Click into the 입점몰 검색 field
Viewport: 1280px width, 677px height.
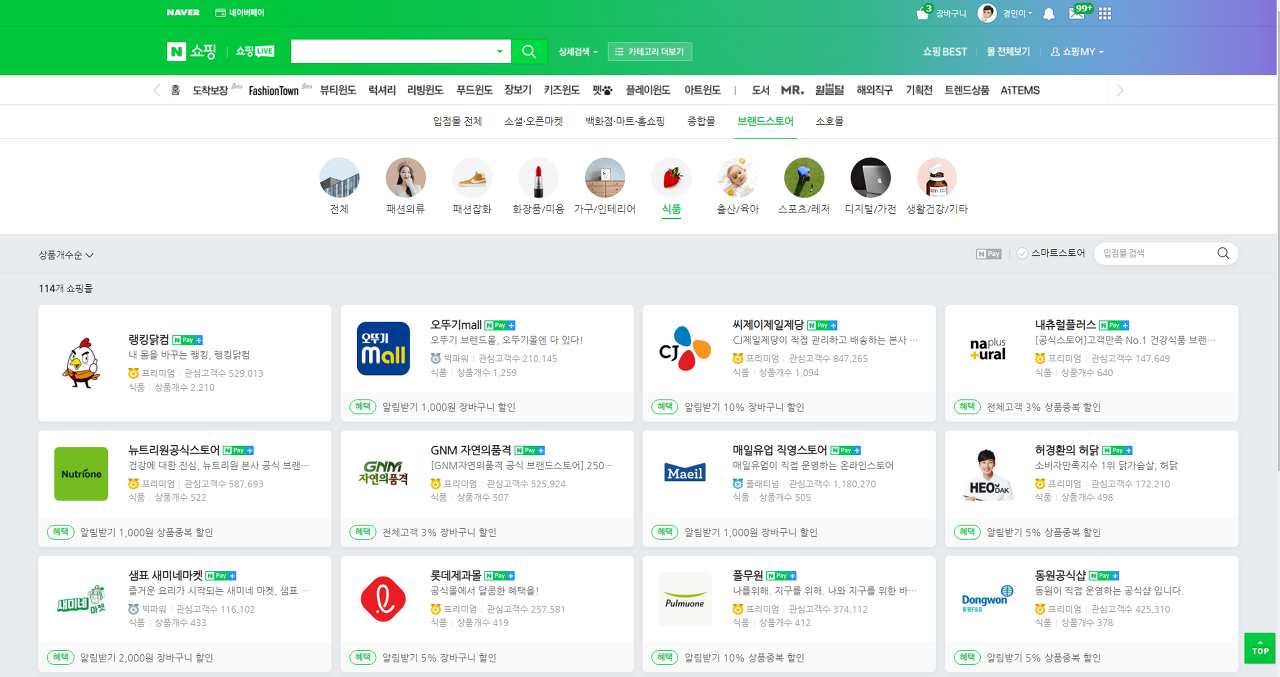point(1155,253)
